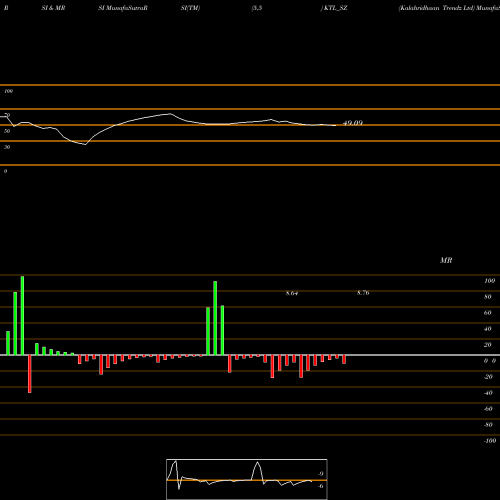Click the 80 label on MR axis
Image resolution: width=500 pixels, height=500 pixels.
[488, 297]
